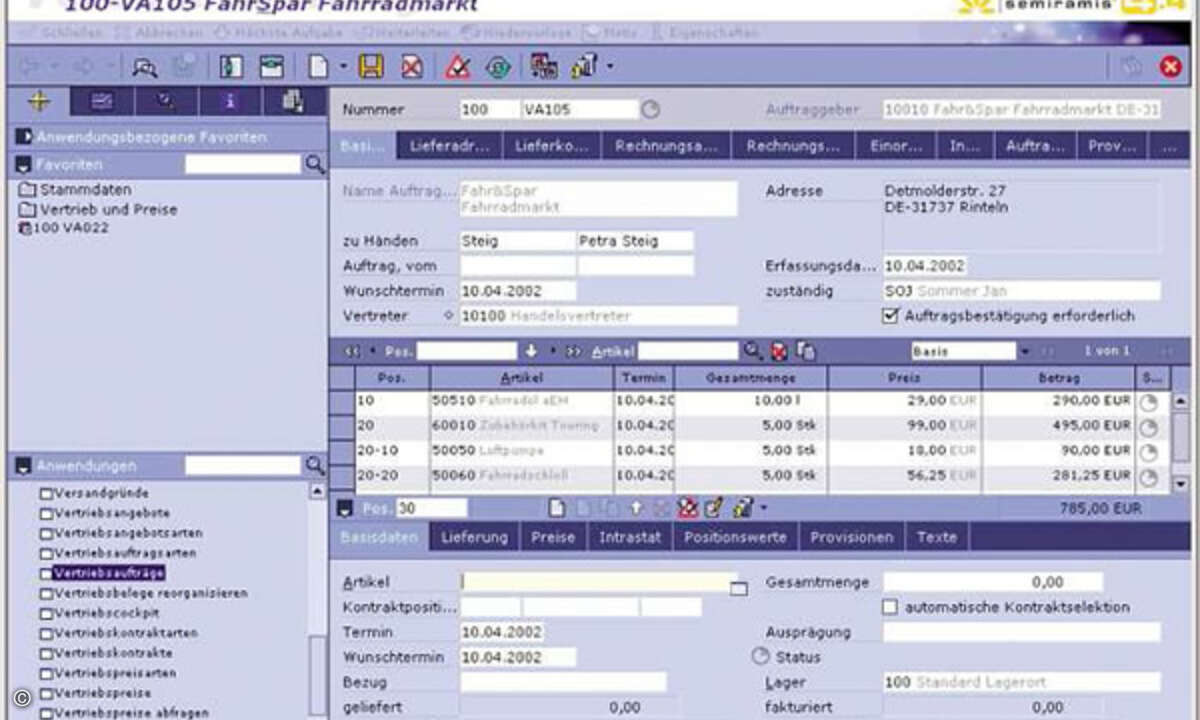Click status clock icon in row 20-20

[1149, 476]
